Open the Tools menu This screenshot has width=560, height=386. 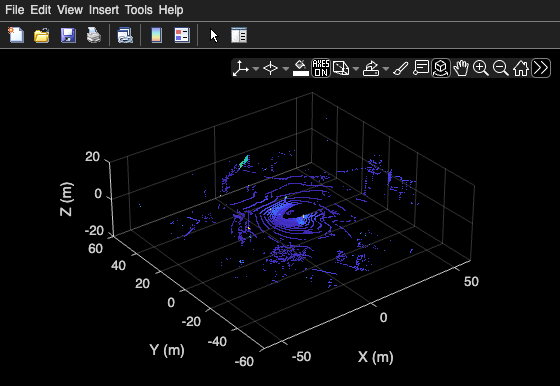139,10
